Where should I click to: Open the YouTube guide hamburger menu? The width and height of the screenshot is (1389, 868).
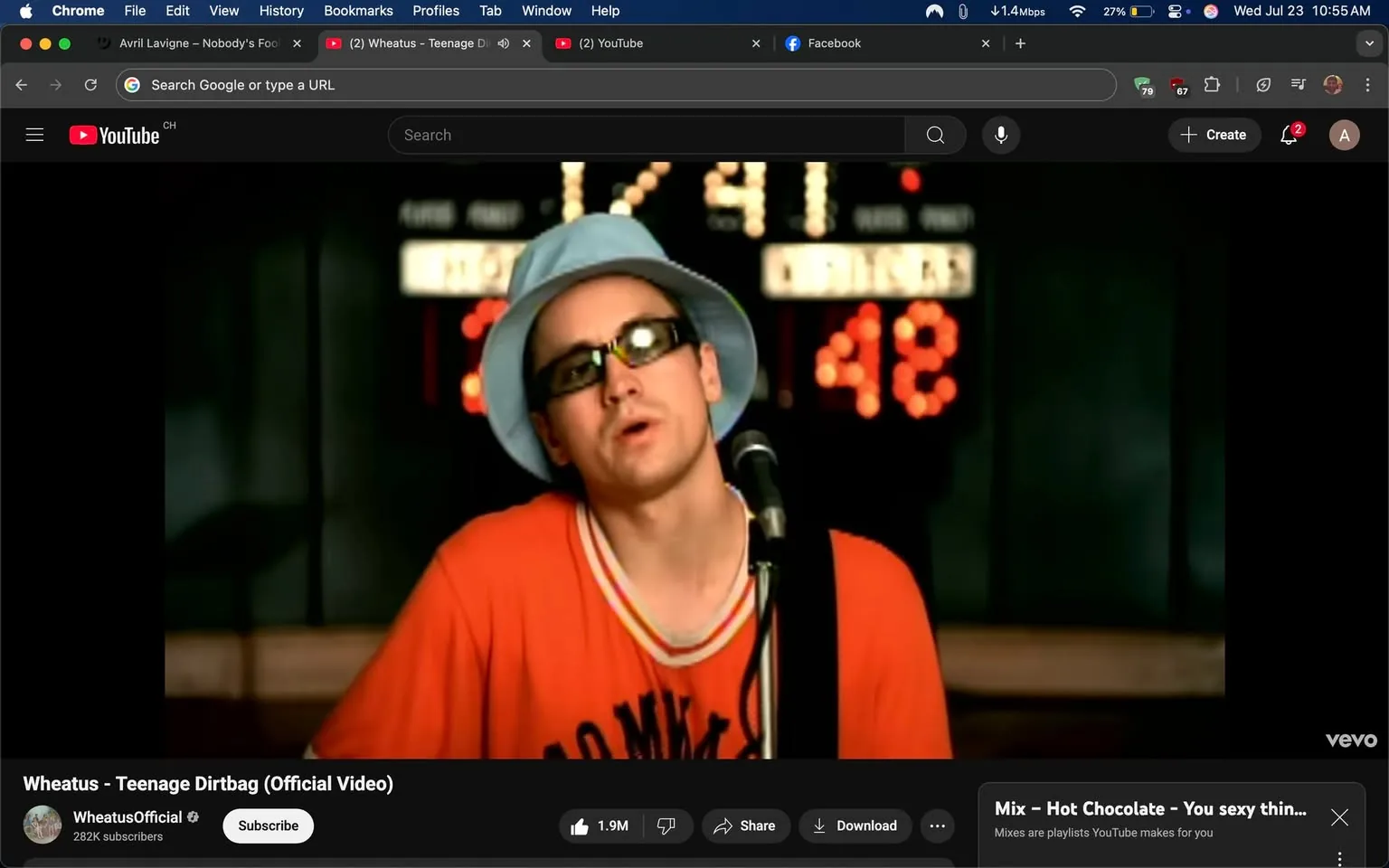coord(34,135)
